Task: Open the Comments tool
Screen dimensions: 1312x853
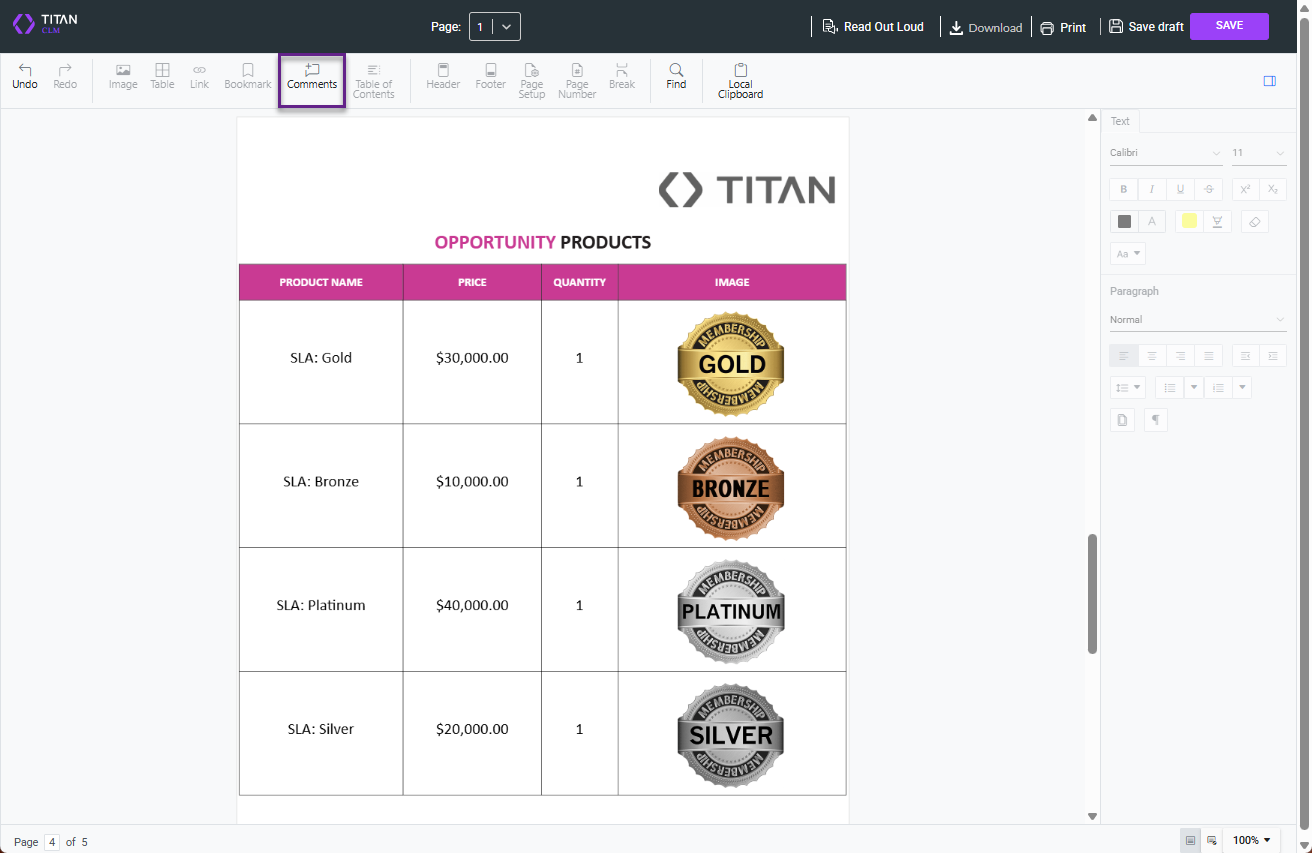Action: tap(311, 76)
